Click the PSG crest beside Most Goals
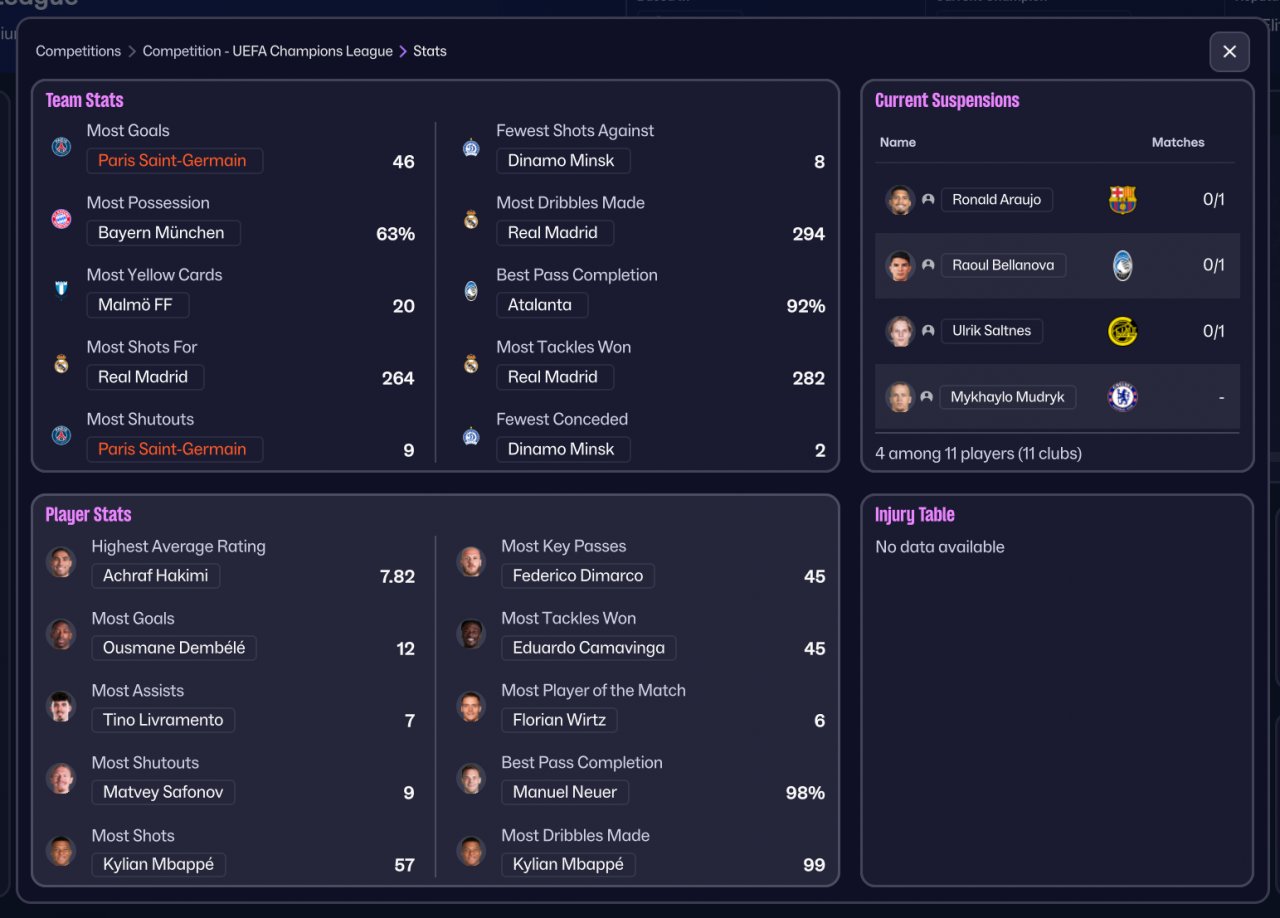1280x918 pixels. (x=62, y=147)
